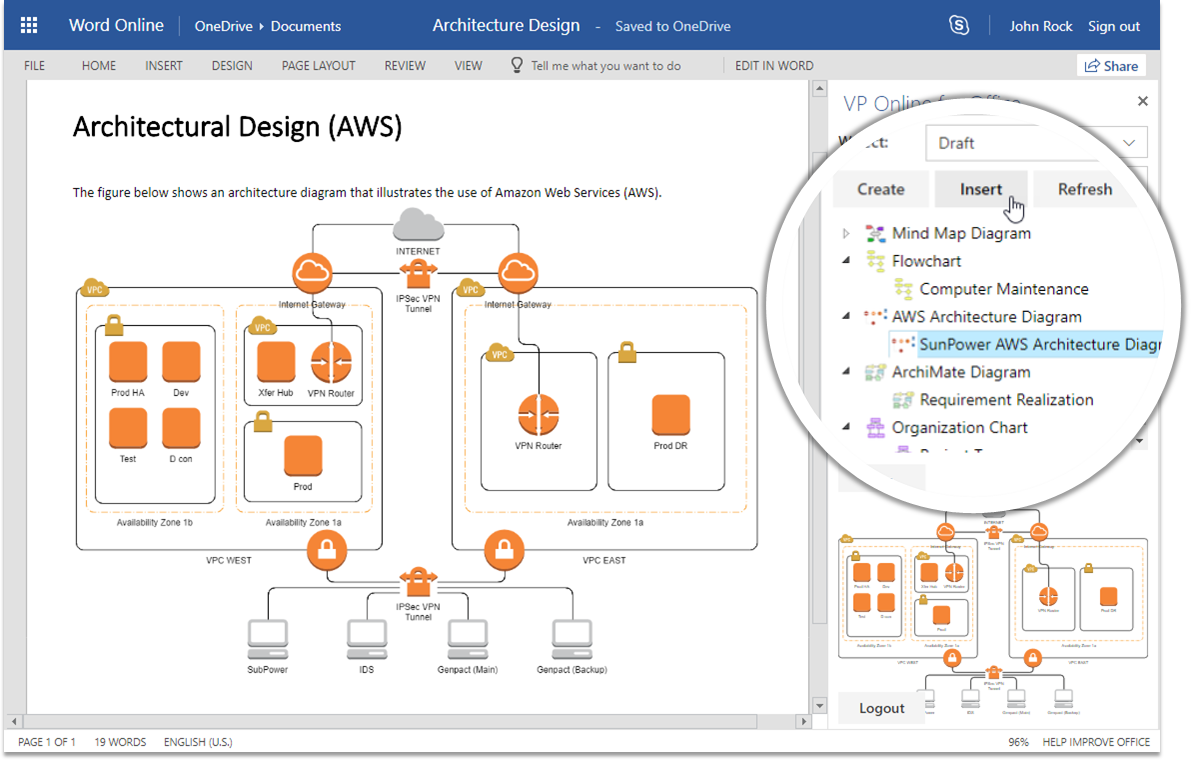Collapse the AWS Architecture Diagram node
The width and height of the screenshot is (1191, 760).
pyautogui.click(x=845, y=316)
